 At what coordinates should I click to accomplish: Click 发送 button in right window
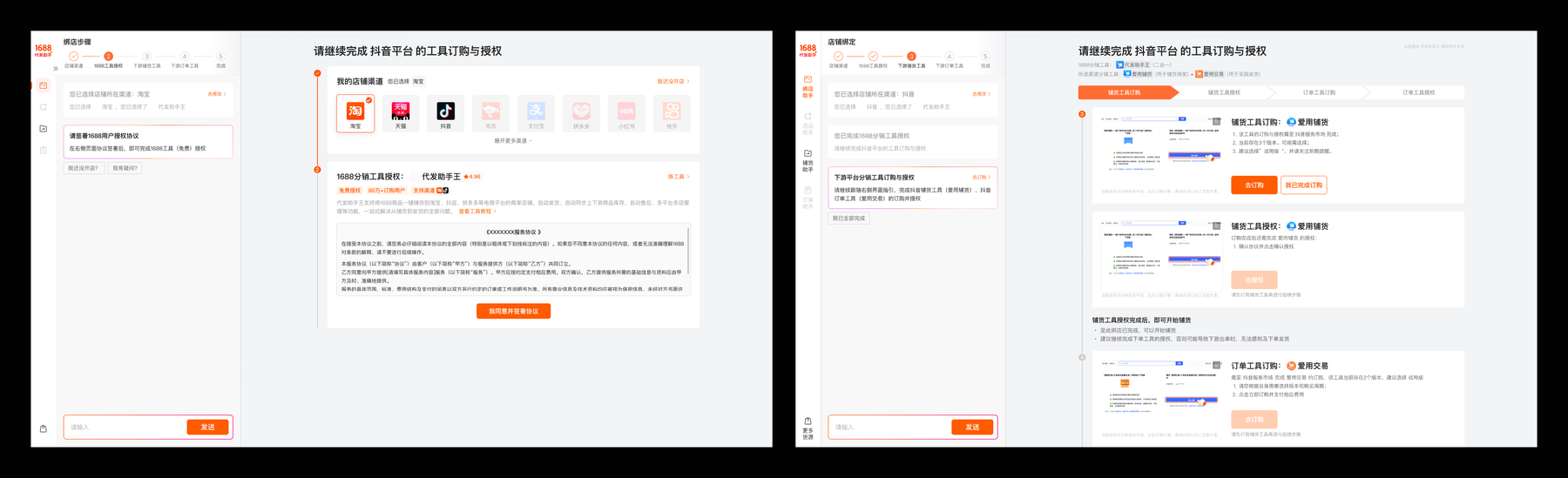click(972, 428)
